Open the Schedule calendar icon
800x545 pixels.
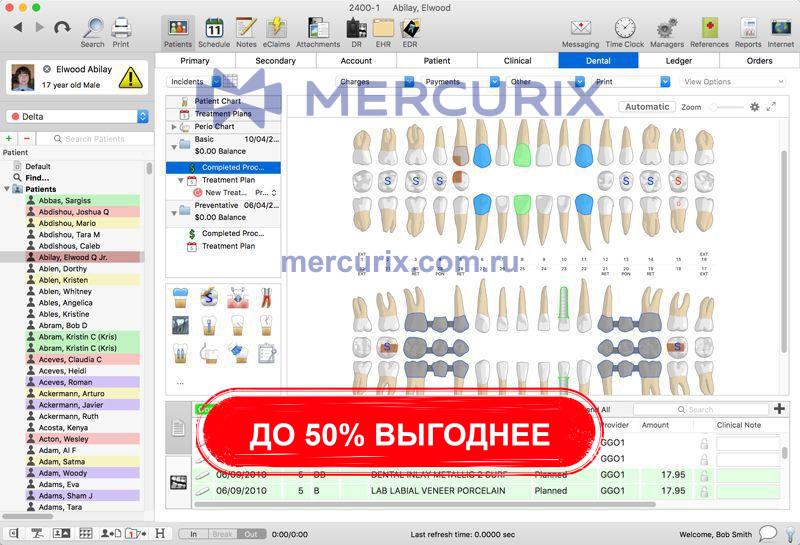[x=214, y=32]
